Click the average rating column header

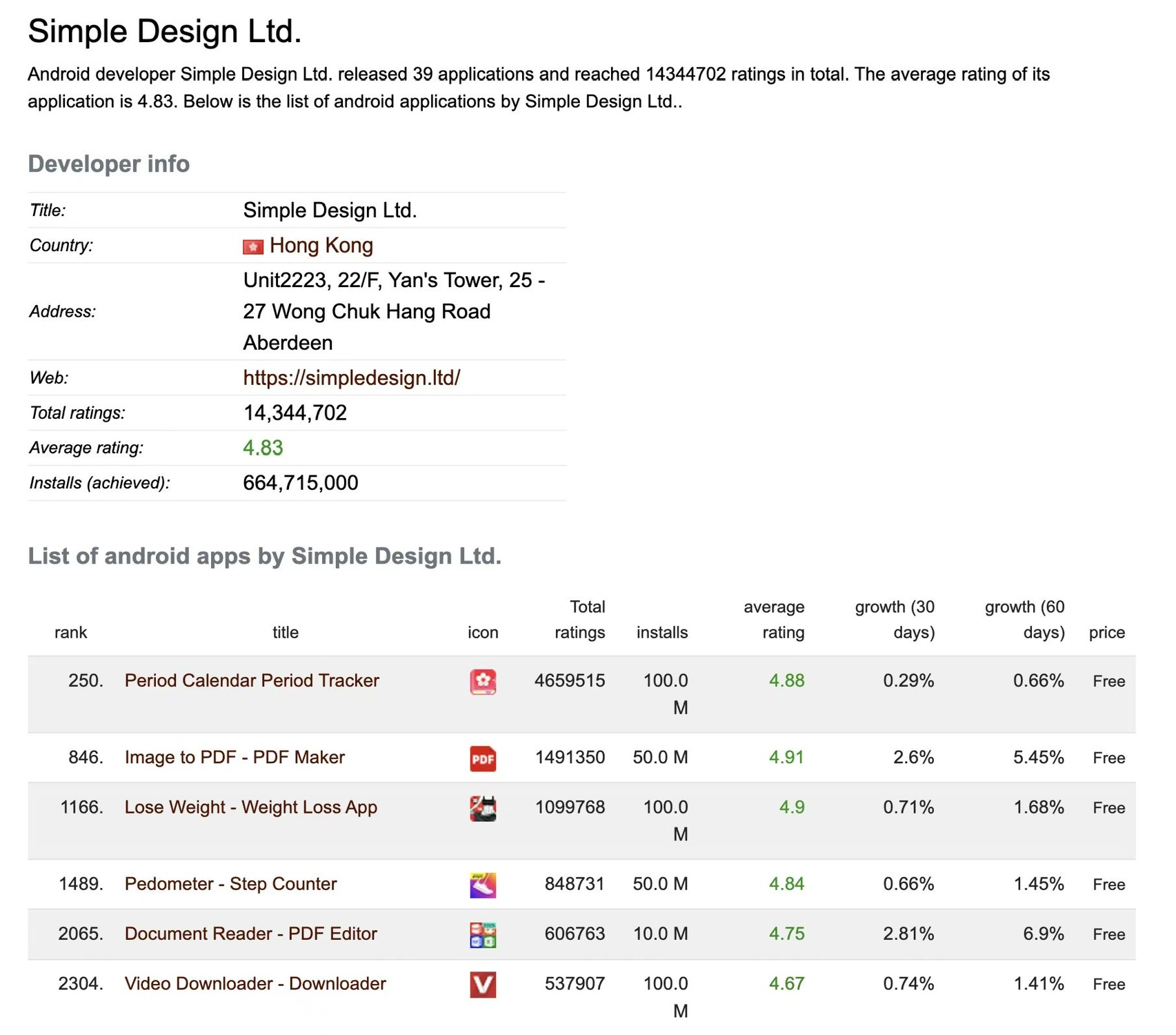[774, 620]
